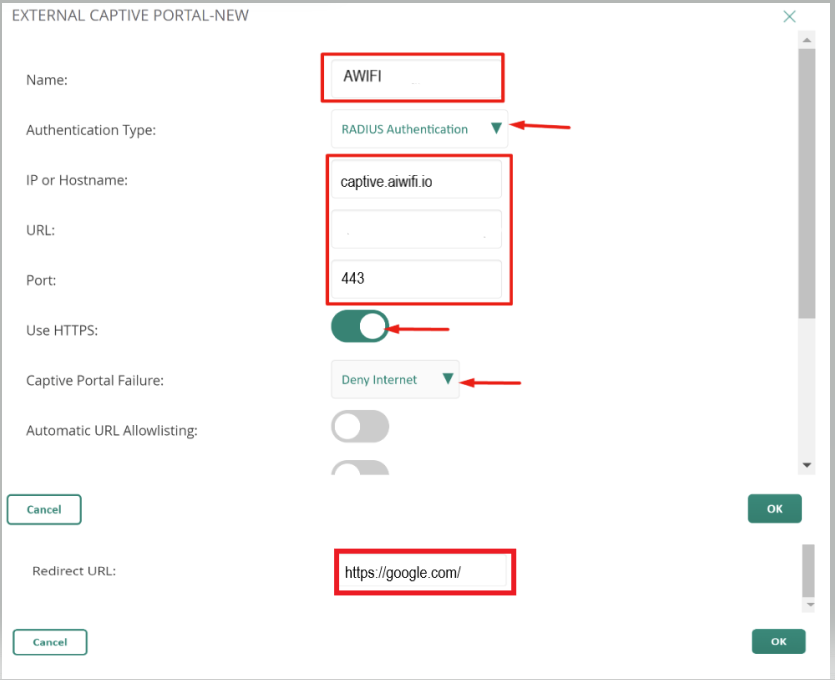835x680 pixels.
Task: Click the Name input field containing AWIFI
Action: pos(416,78)
